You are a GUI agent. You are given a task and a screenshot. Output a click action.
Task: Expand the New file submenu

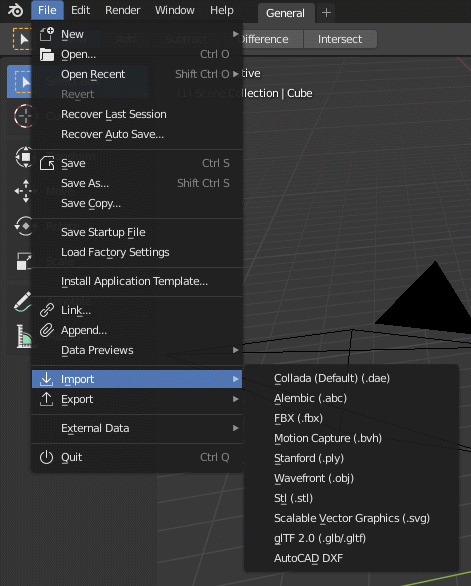(137, 34)
